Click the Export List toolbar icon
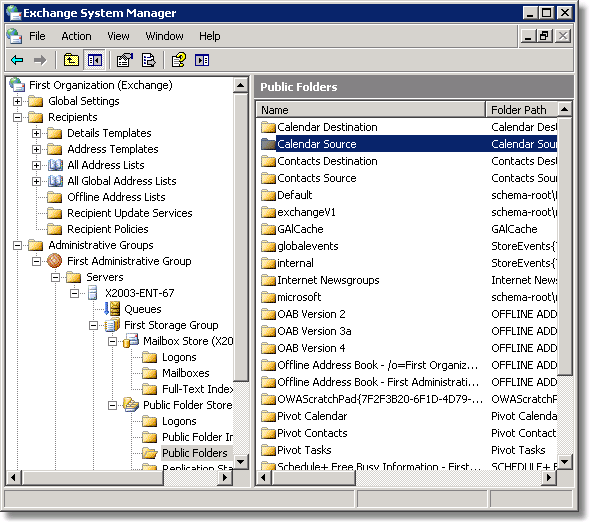The image size is (591, 524). tap(149, 60)
